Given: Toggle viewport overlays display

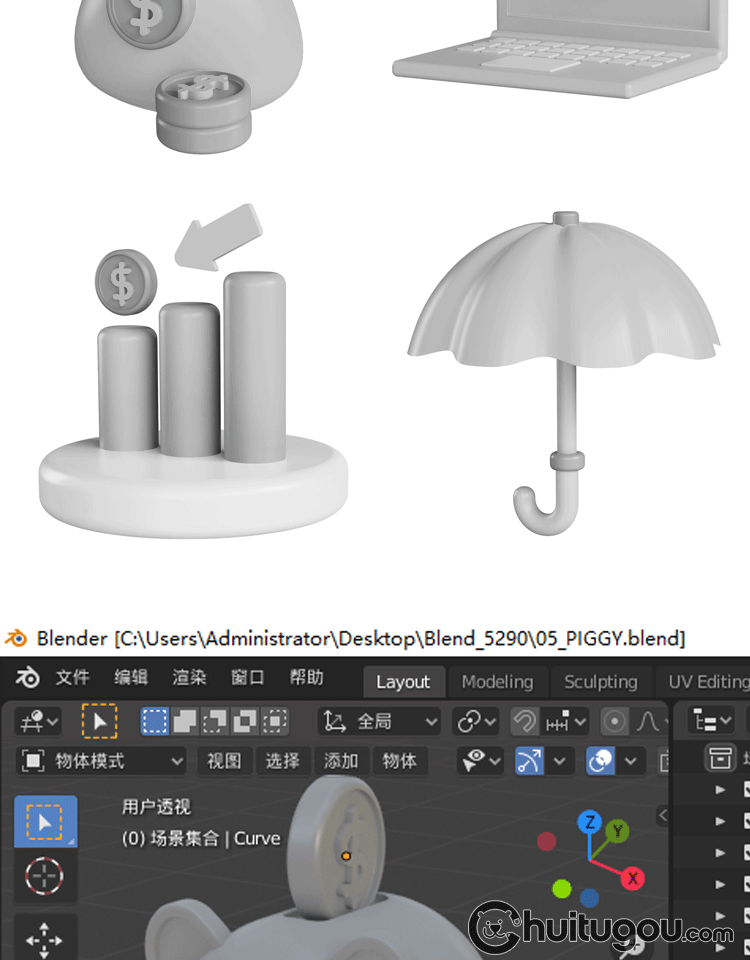Looking at the screenshot, I should point(601,761).
